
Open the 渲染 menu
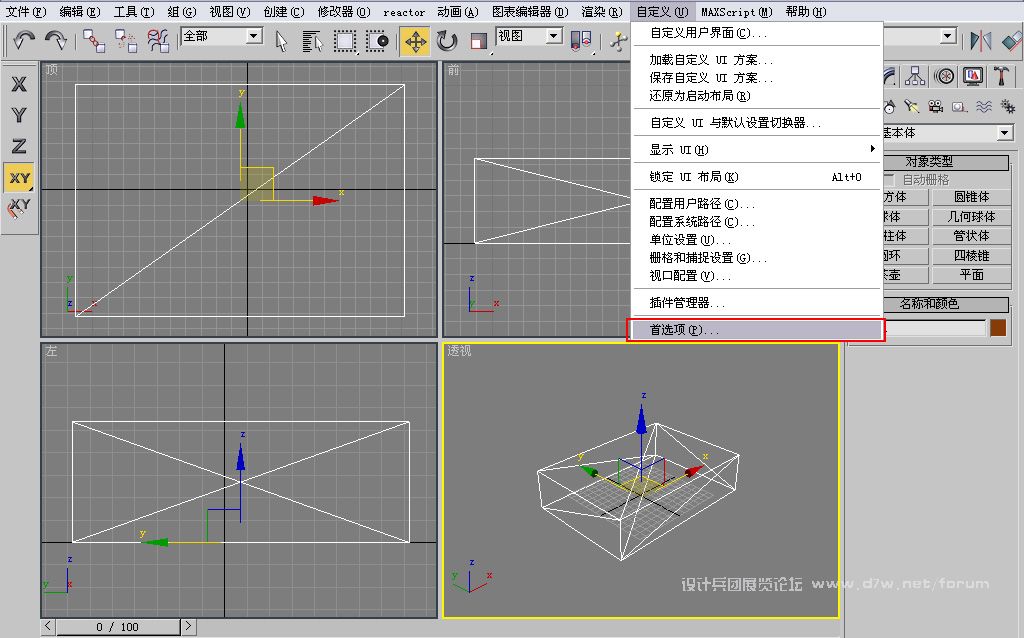(x=601, y=12)
